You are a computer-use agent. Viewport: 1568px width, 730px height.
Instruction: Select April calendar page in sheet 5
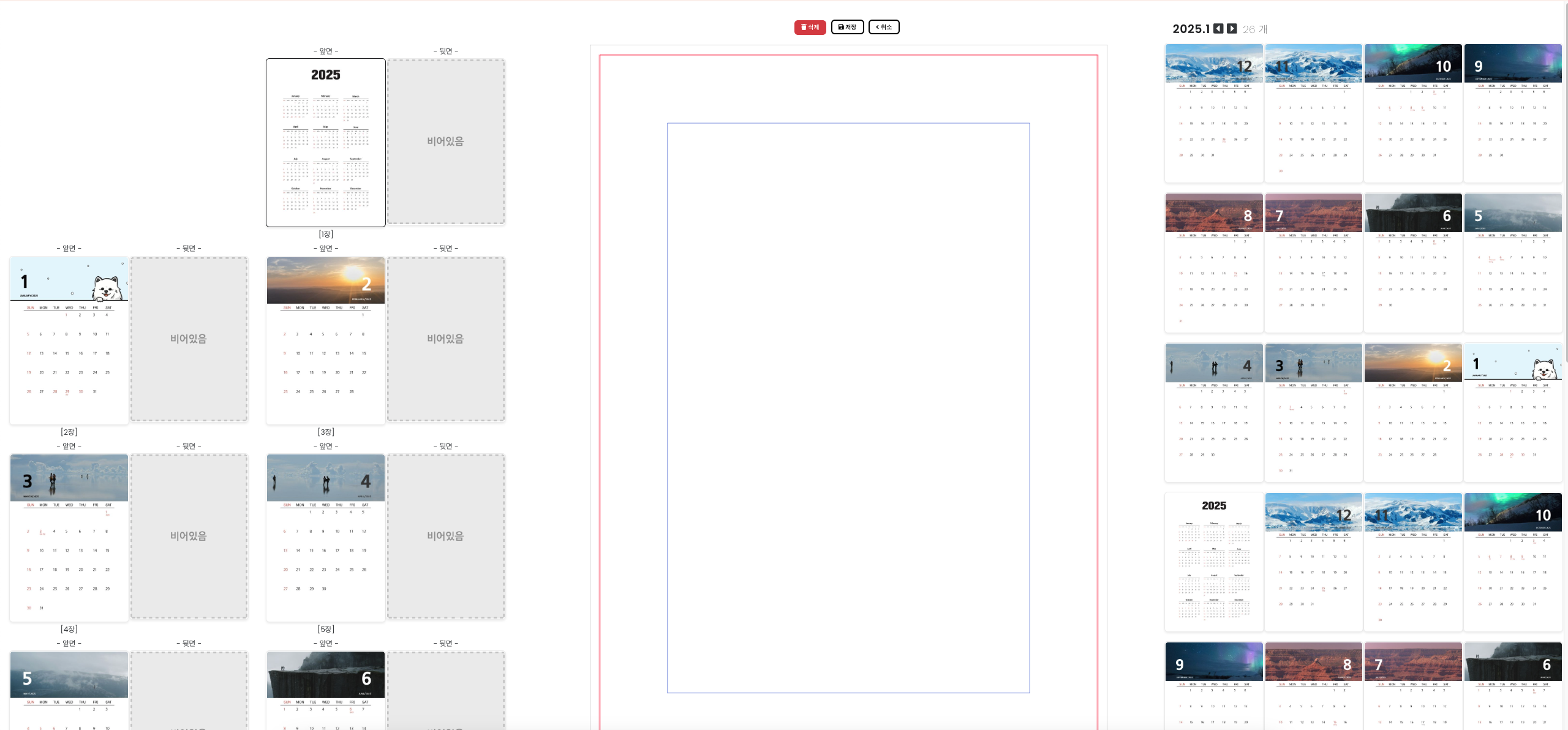tap(325, 537)
